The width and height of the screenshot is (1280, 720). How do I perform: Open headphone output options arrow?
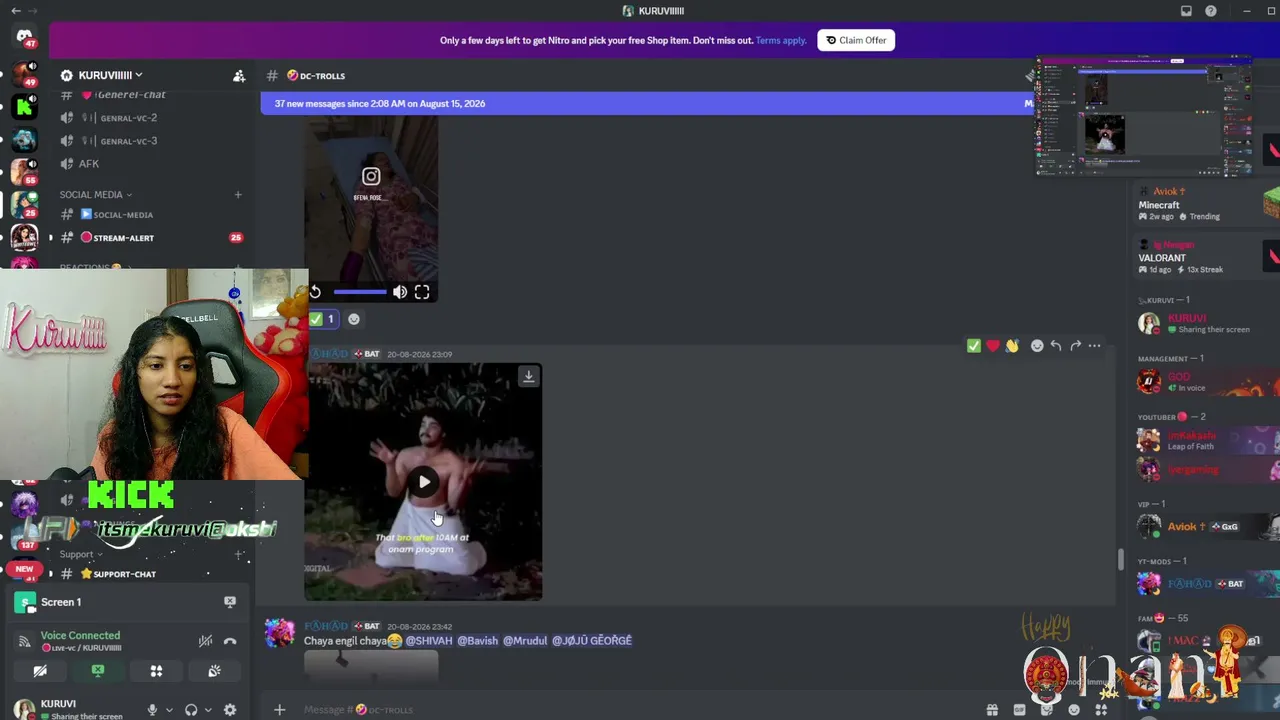coord(207,710)
